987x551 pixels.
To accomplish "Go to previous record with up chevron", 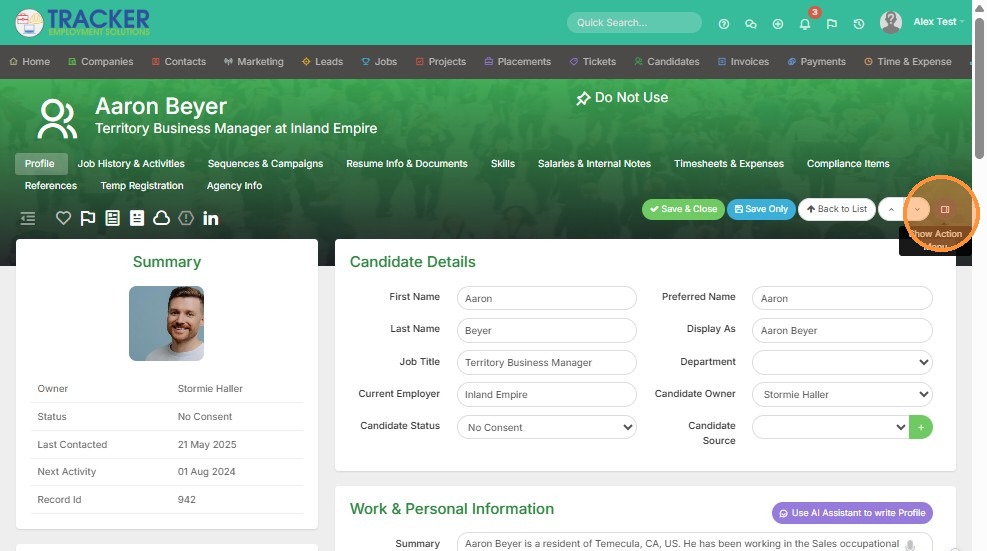I will point(891,209).
